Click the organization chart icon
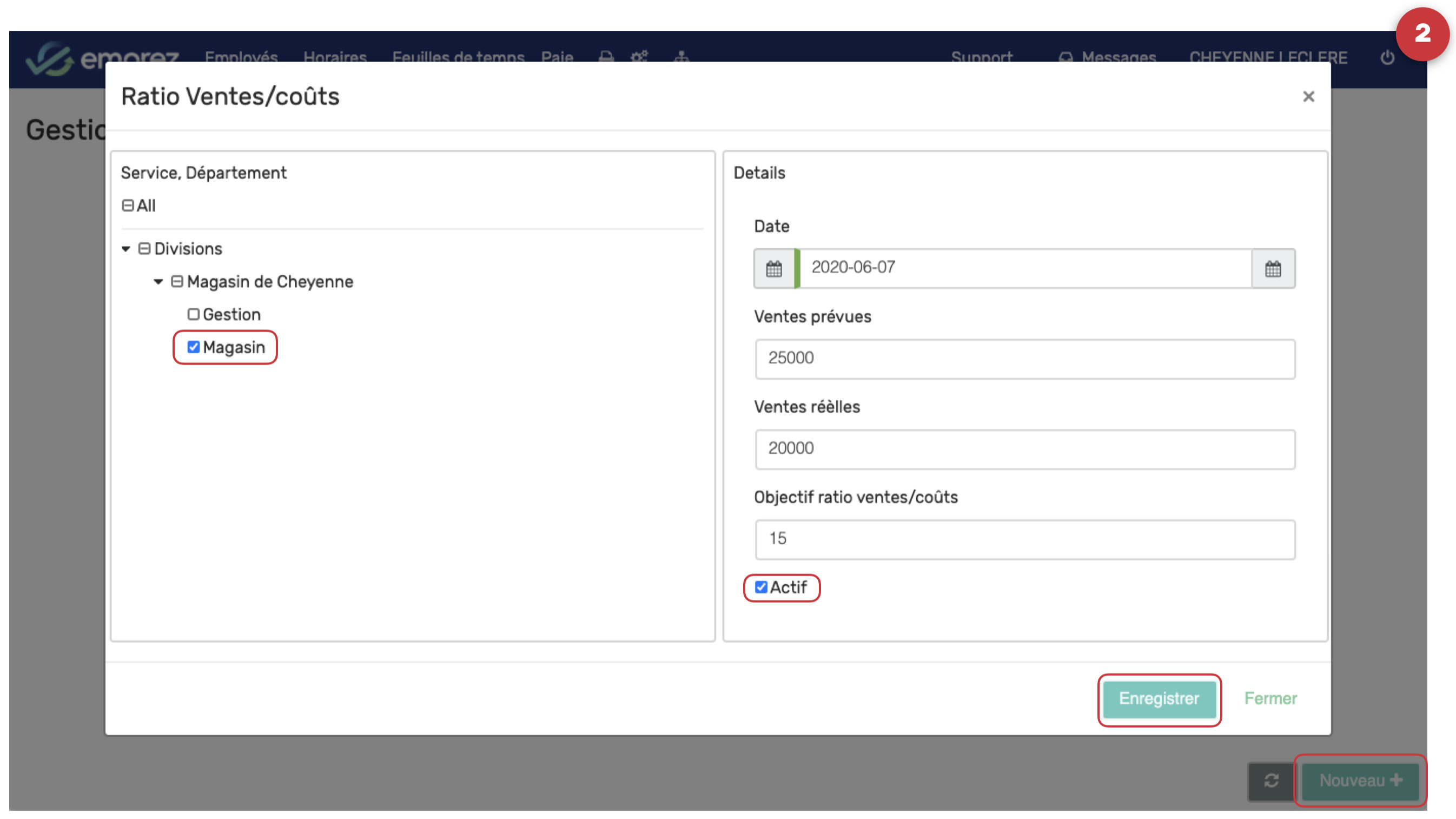 tap(681, 56)
